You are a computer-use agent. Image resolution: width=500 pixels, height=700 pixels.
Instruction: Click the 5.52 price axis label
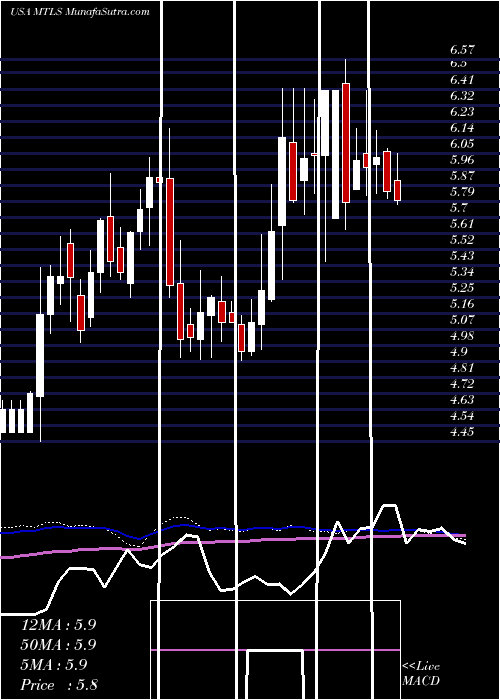[462, 240]
